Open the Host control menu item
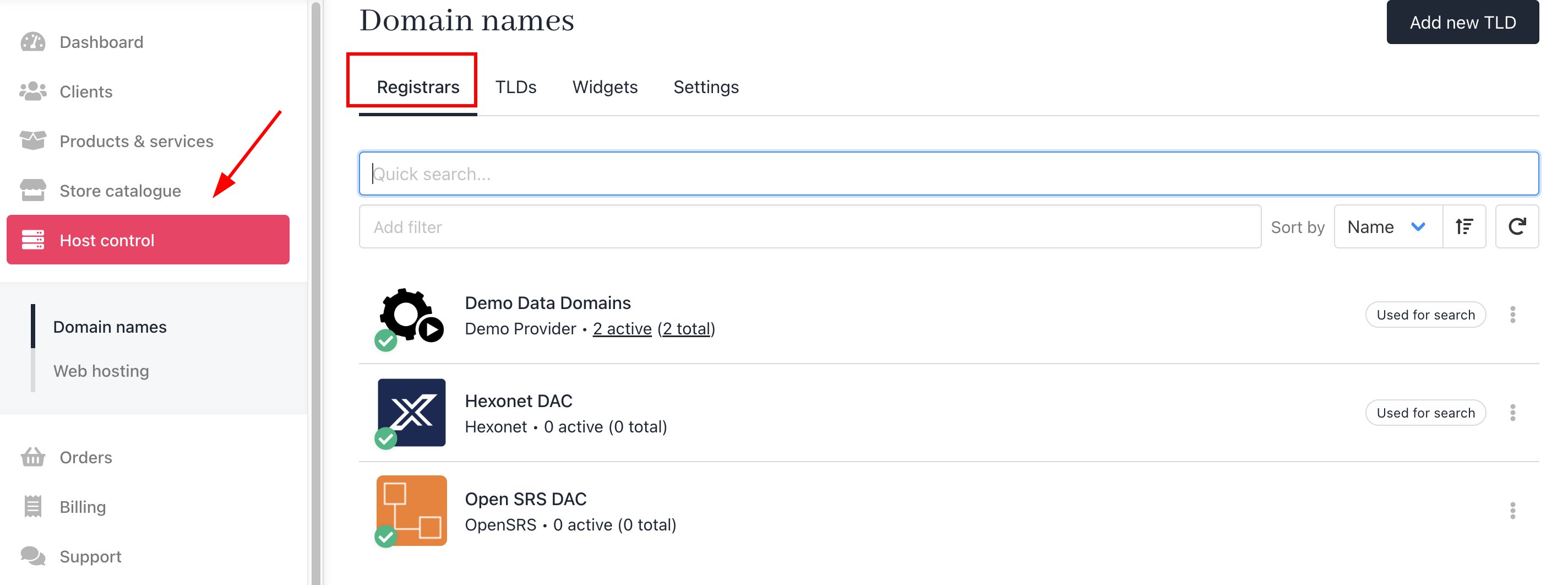Screen dimensions: 1568x585 pyautogui.click(x=148, y=240)
